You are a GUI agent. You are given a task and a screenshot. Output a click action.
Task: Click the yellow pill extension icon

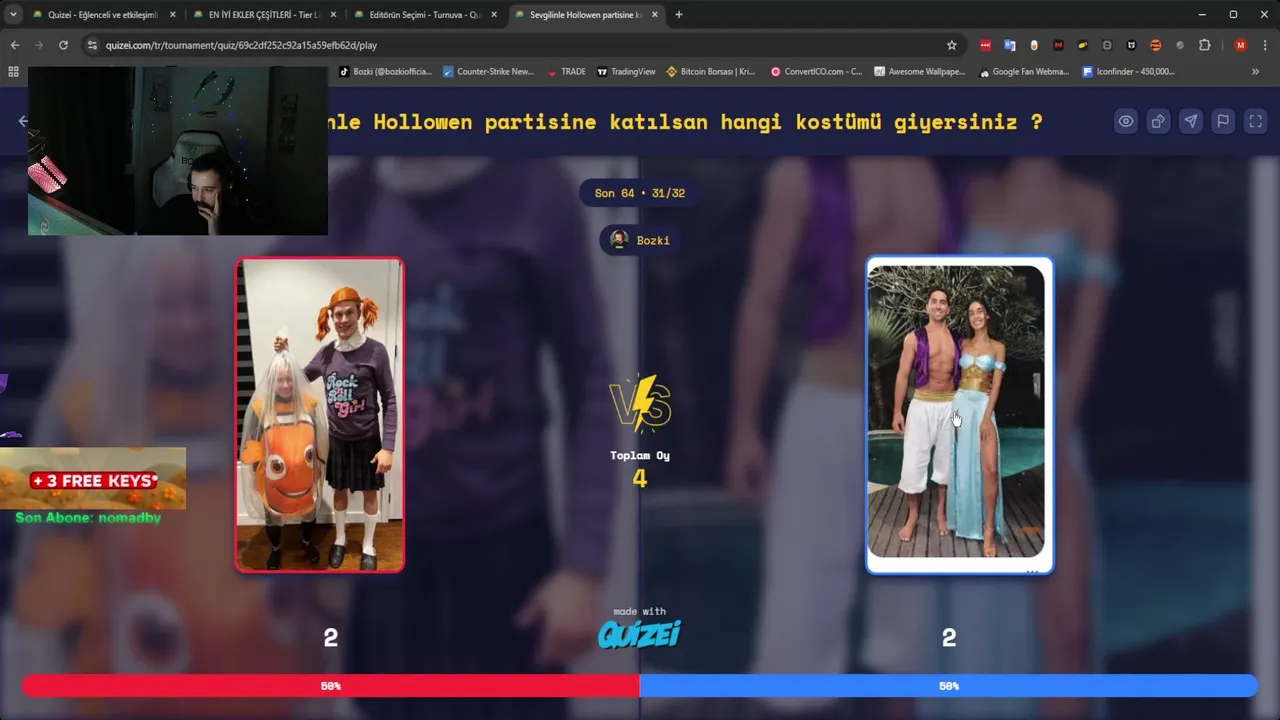click(1083, 45)
